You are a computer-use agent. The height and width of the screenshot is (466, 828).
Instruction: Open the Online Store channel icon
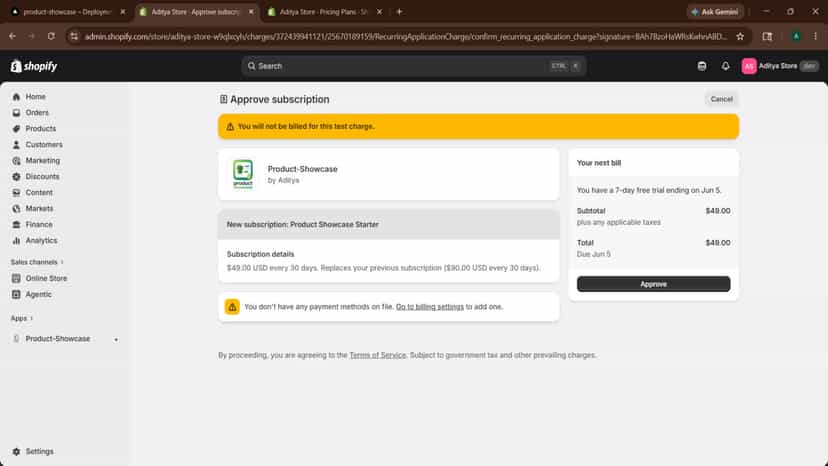point(16,278)
